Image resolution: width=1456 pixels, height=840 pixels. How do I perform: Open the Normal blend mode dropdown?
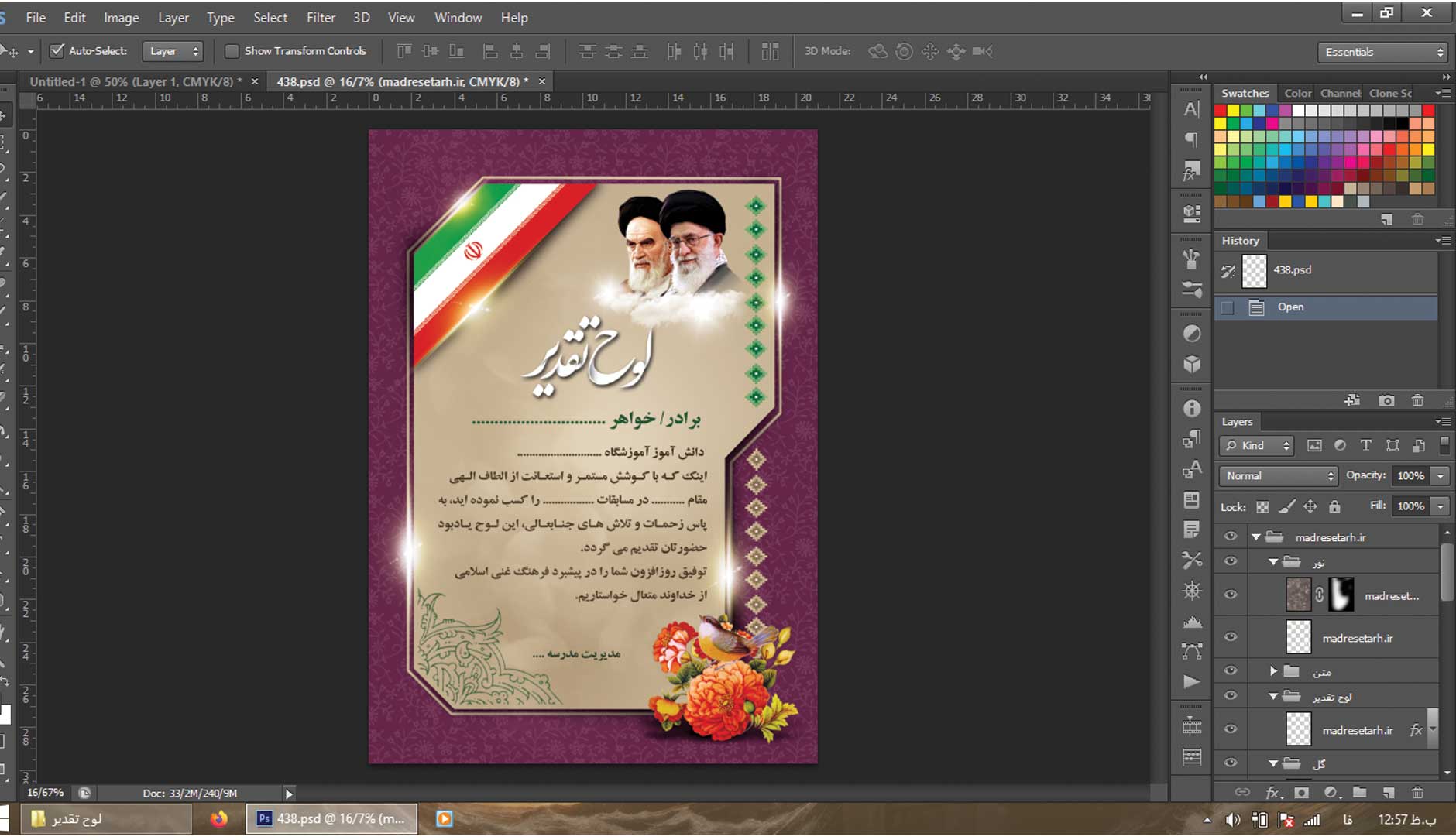click(x=1278, y=476)
